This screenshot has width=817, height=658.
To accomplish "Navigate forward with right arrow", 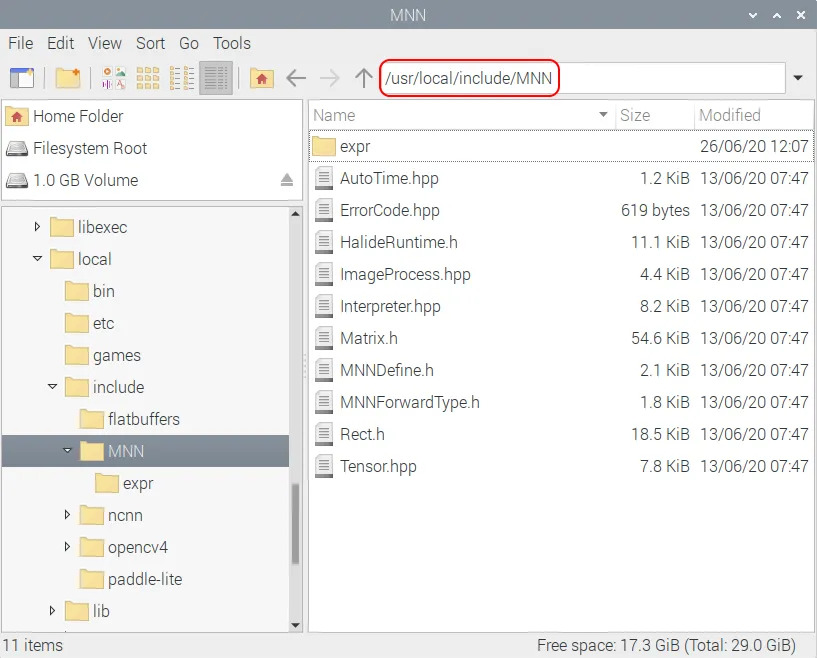I will pyautogui.click(x=329, y=78).
